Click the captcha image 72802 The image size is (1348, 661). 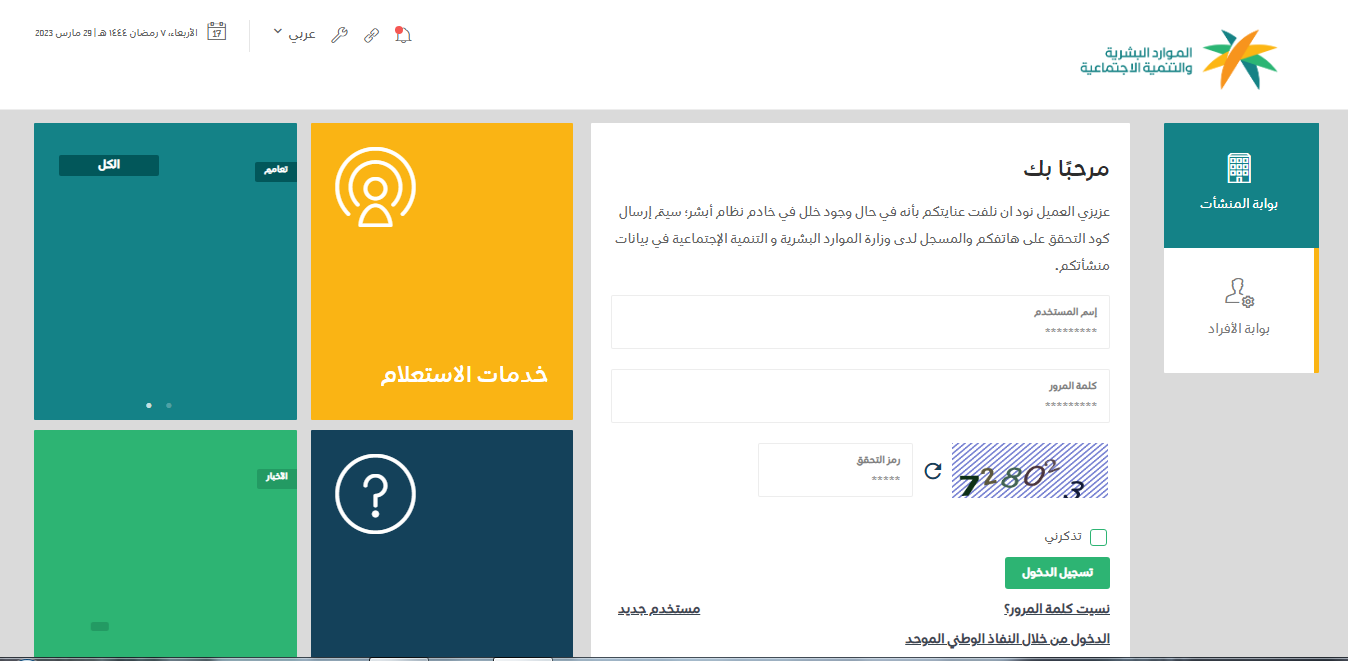tap(1030, 471)
